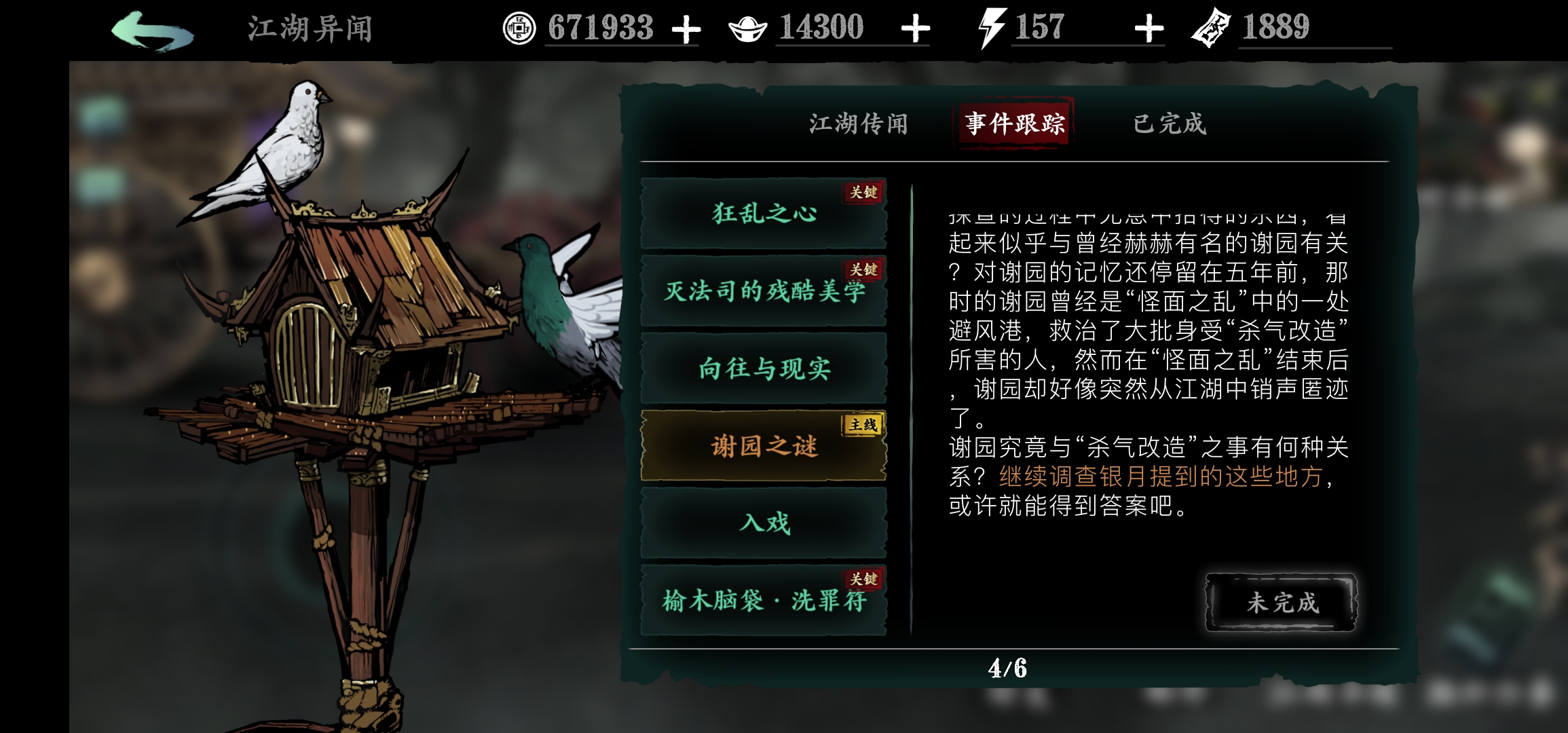Select the 榆木脑袋·洗罪符 quest
Viewport: 1568px width, 733px height.
point(764,601)
